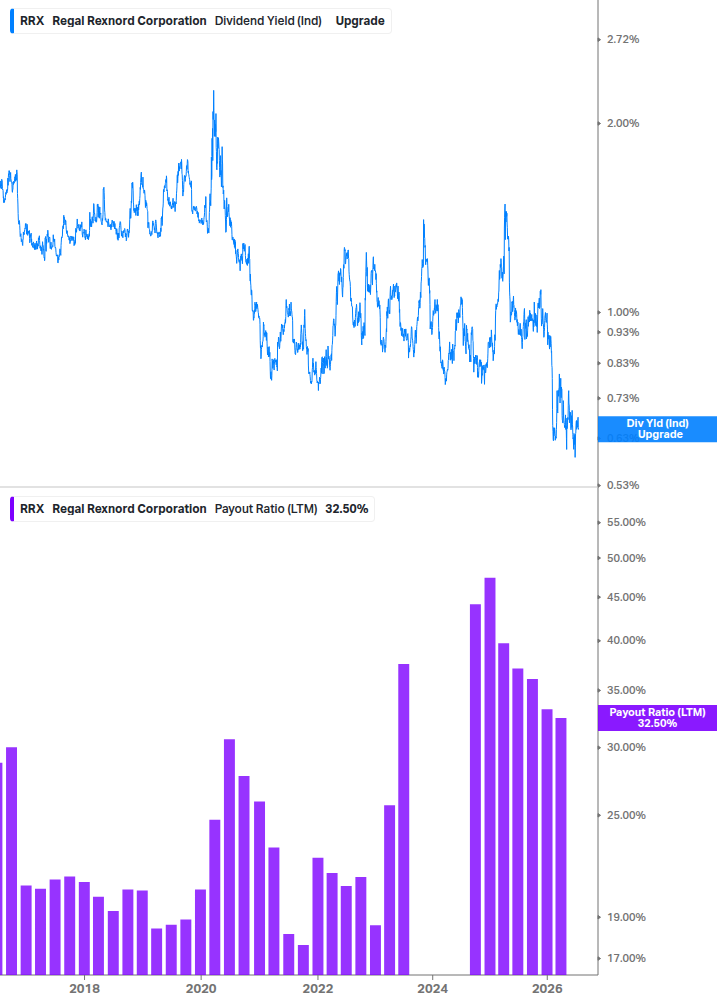Image resolution: width=717 pixels, height=1005 pixels.
Task: Click the 0.83% yield axis label
Action: click(x=623, y=363)
